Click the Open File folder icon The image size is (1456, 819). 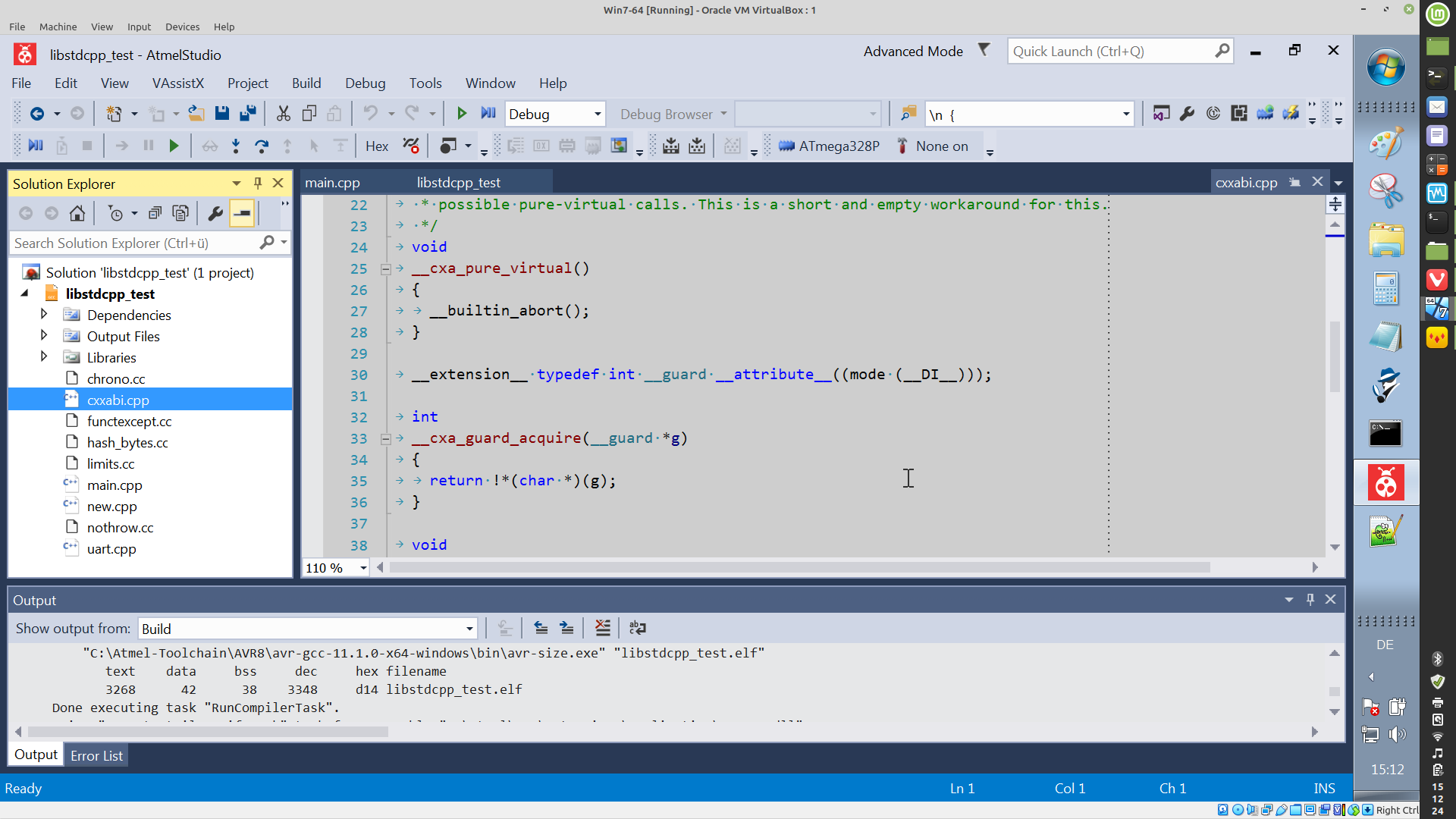196,114
